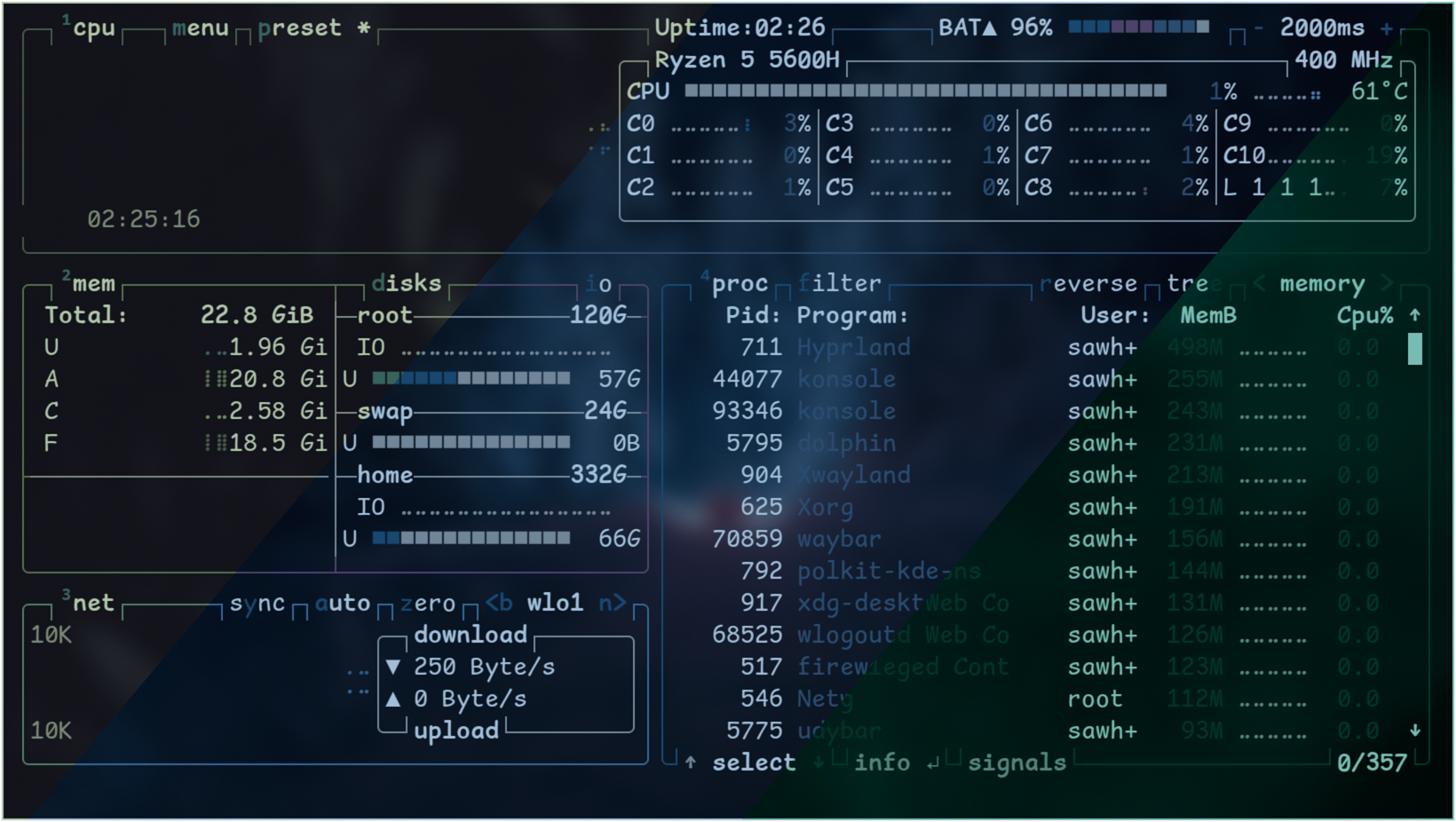Click the 2000ms update interval value
1456x822 pixels.
(x=1322, y=28)
